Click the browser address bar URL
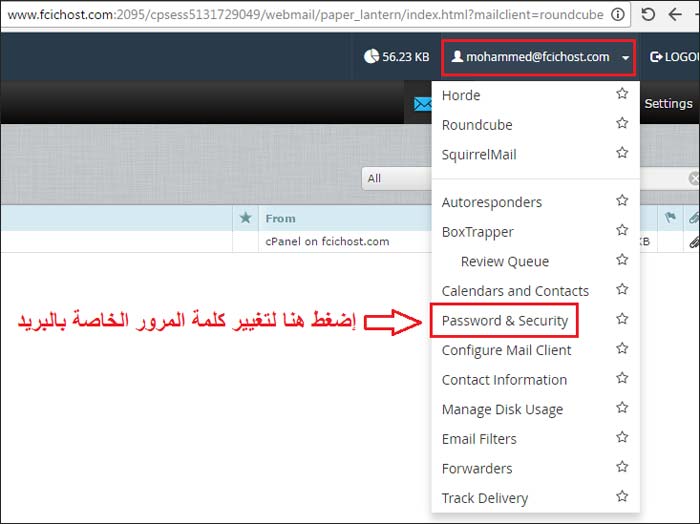Image resolution: width=700 pixels, height=524 pixels. [x=305, y=15]
